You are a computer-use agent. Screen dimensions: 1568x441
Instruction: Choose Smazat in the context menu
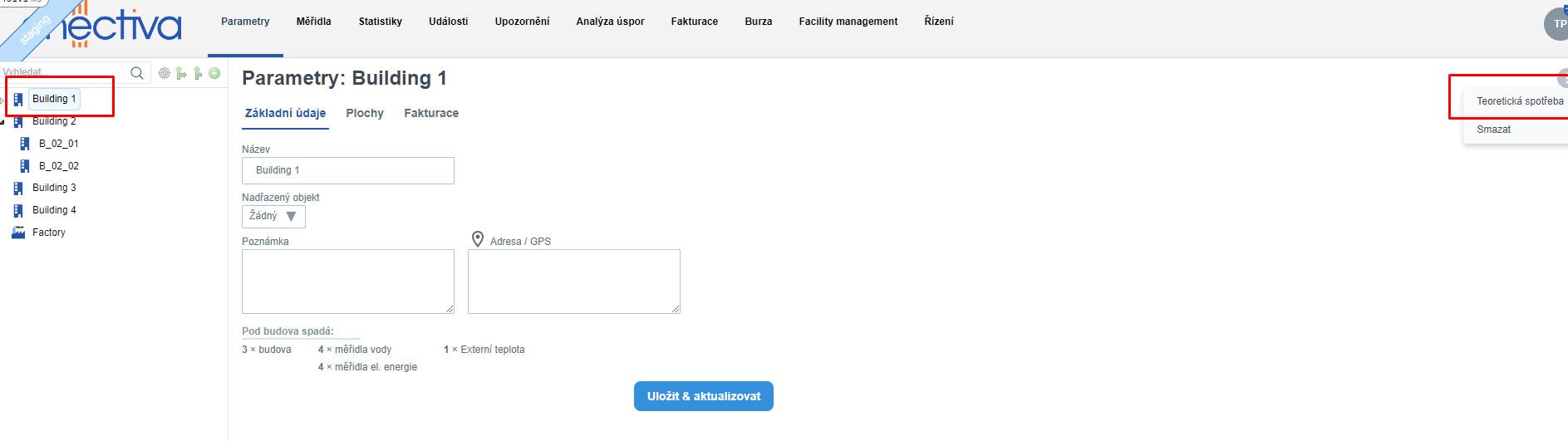click(x=1493, y=130)
